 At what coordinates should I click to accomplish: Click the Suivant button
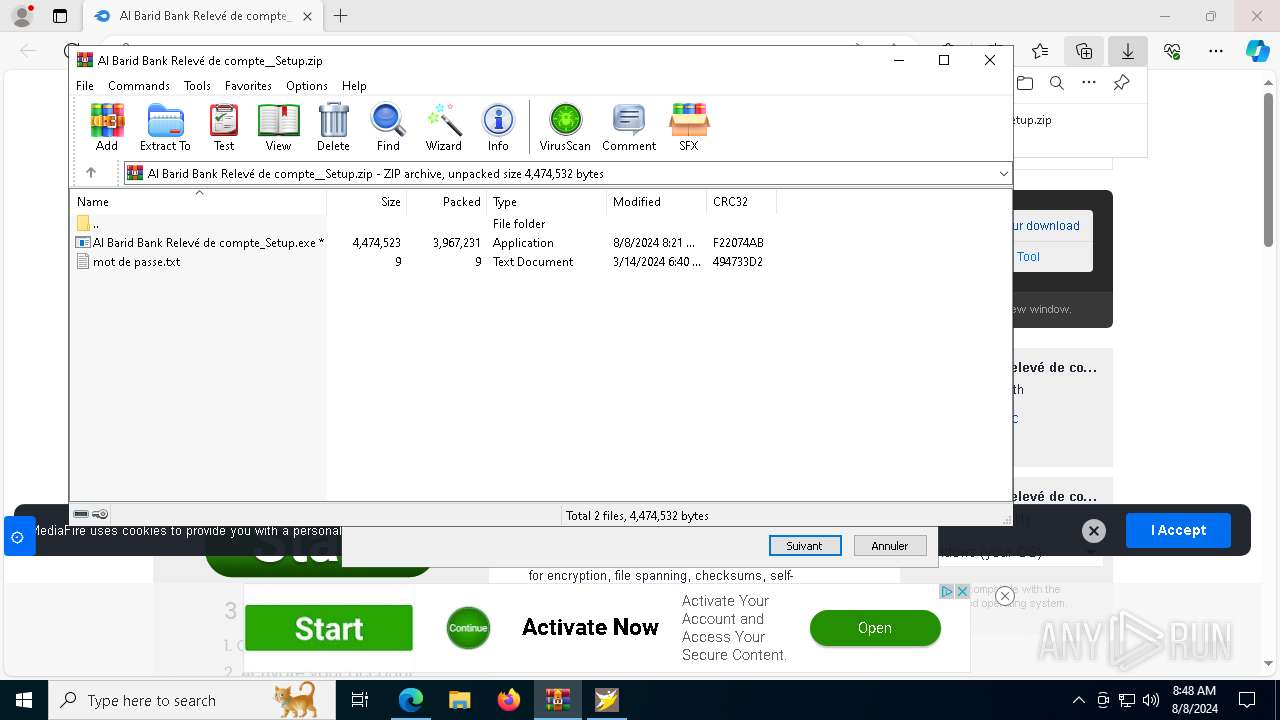coord(805,546)
